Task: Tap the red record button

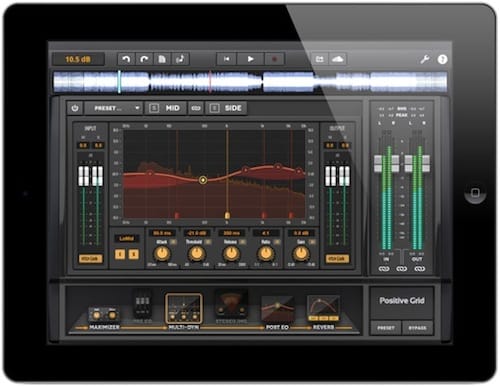Action: tap(274, 59)
